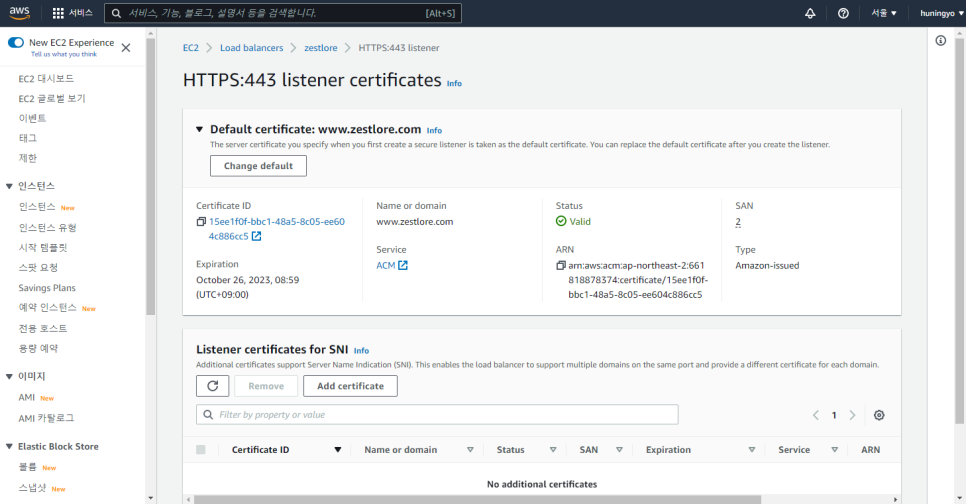Open 볼륨 in sidebar
This screenshot has width=966, height=504.
point(28,467)
